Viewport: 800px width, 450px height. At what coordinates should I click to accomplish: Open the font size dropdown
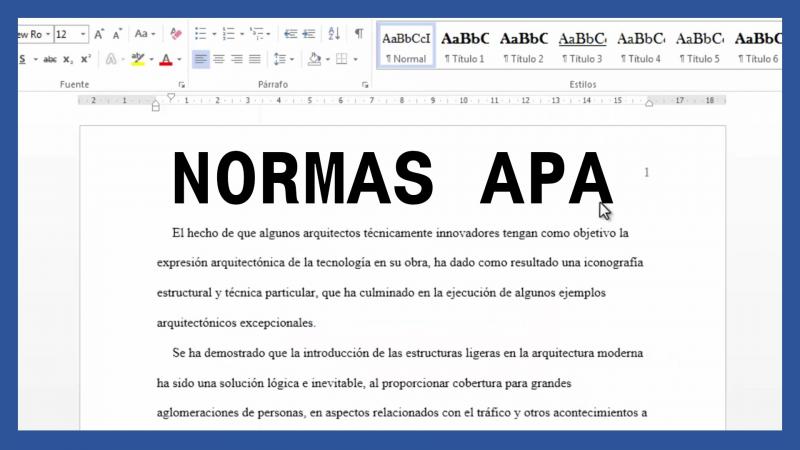click(83, 34)
